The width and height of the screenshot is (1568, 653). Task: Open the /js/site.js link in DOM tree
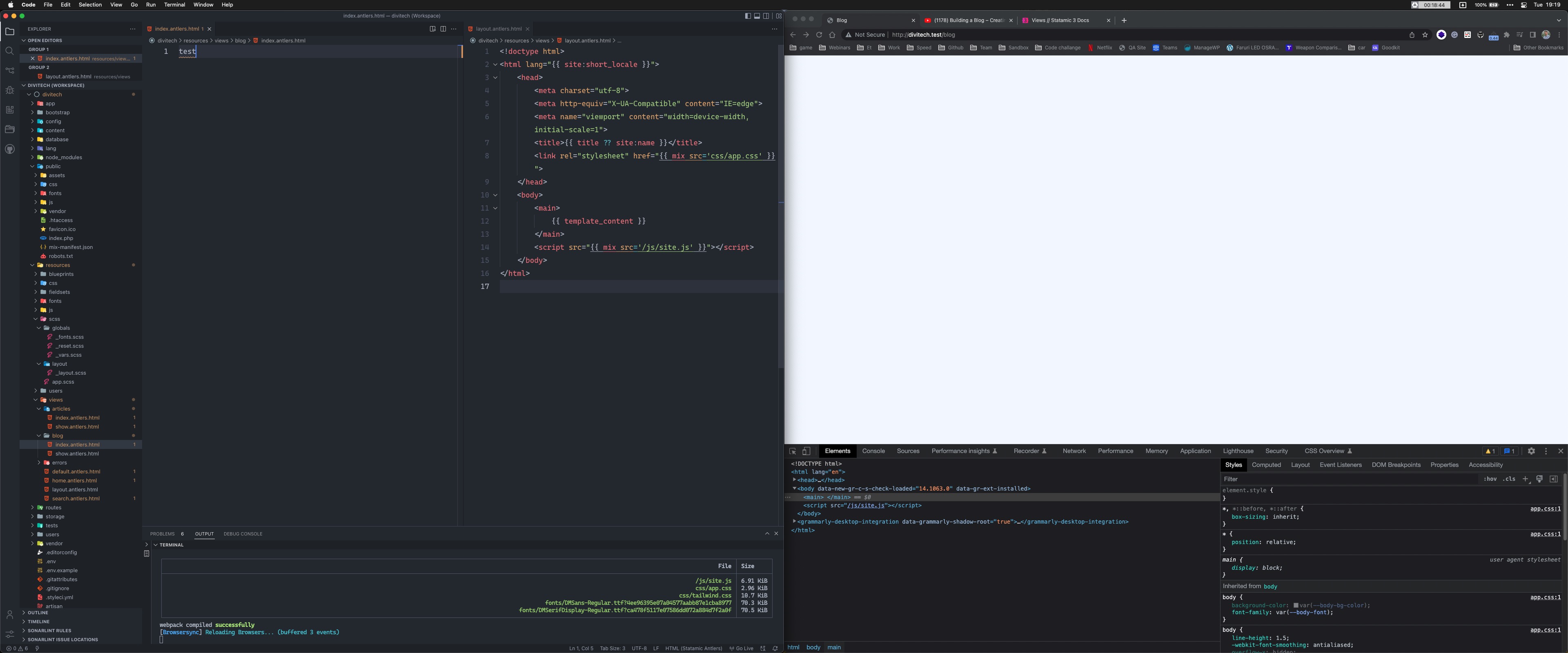(866, 505)
